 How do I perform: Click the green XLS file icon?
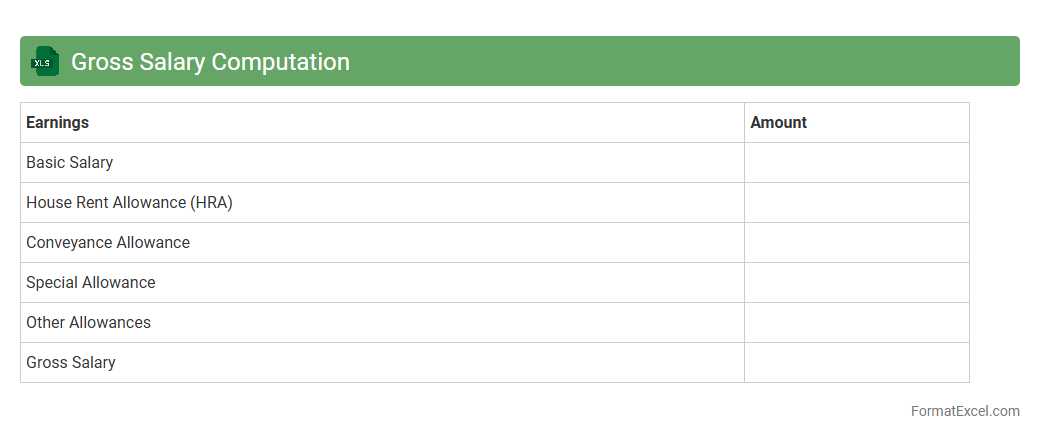45,62
